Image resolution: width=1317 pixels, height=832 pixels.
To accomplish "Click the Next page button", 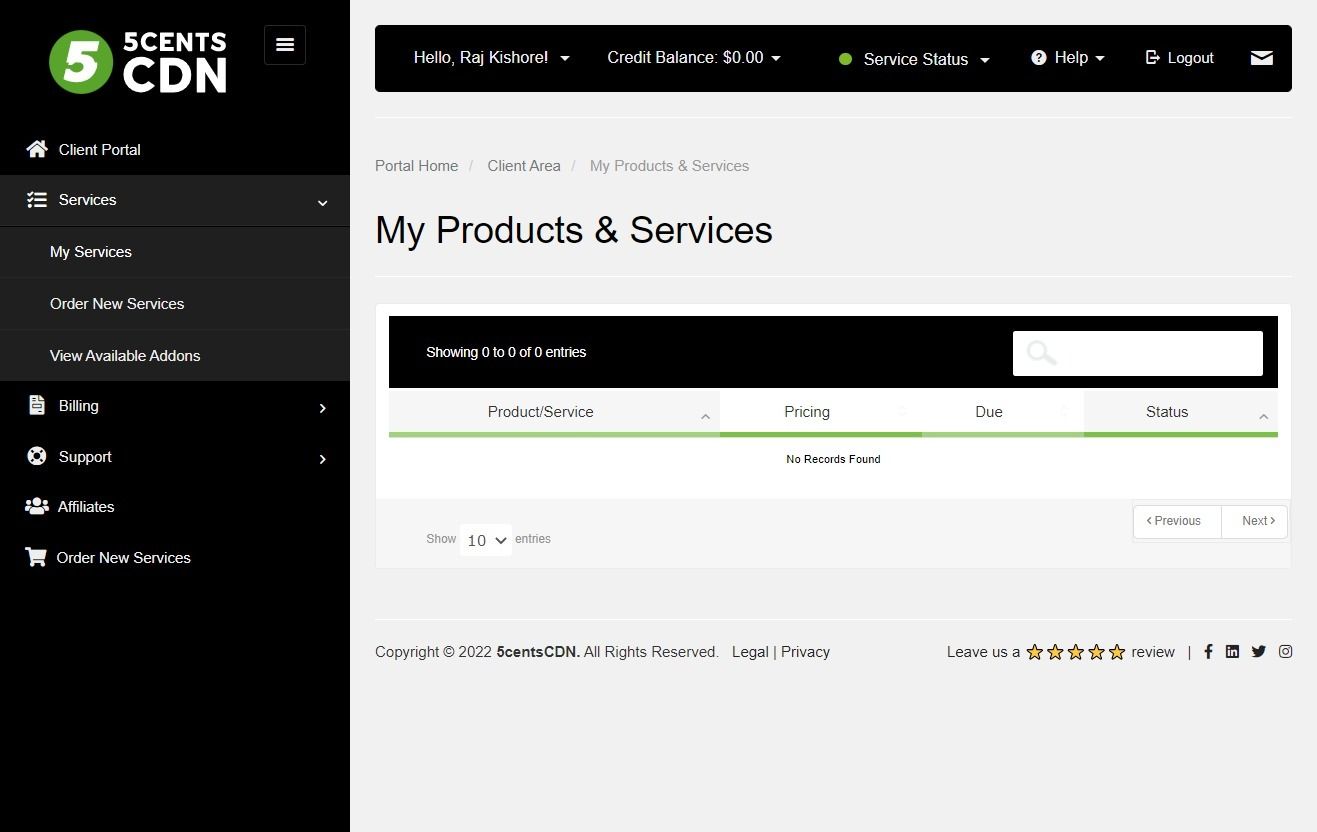I will (x=1255, y=521).
